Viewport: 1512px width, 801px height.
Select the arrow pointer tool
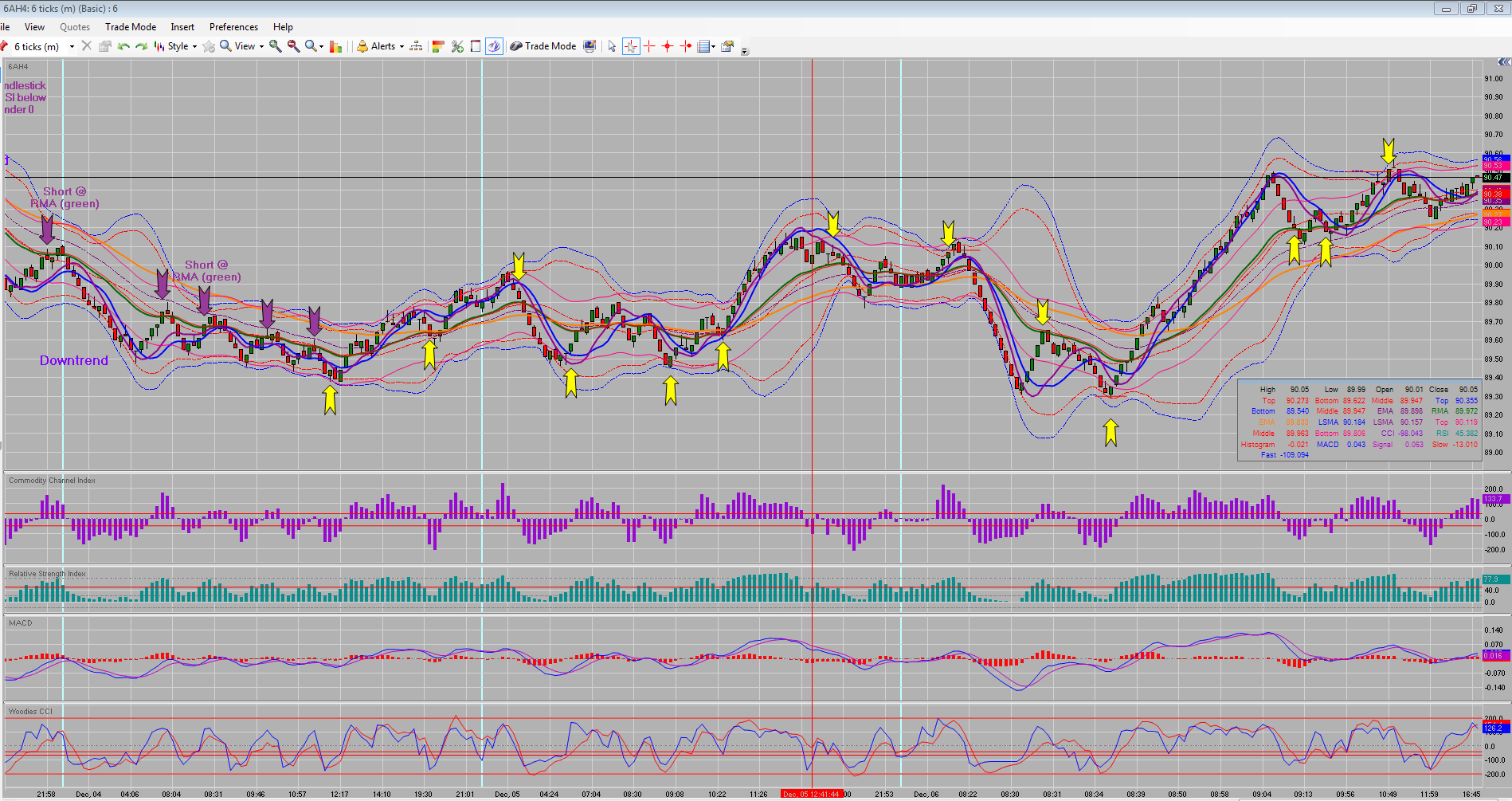(x=612, y=46)
